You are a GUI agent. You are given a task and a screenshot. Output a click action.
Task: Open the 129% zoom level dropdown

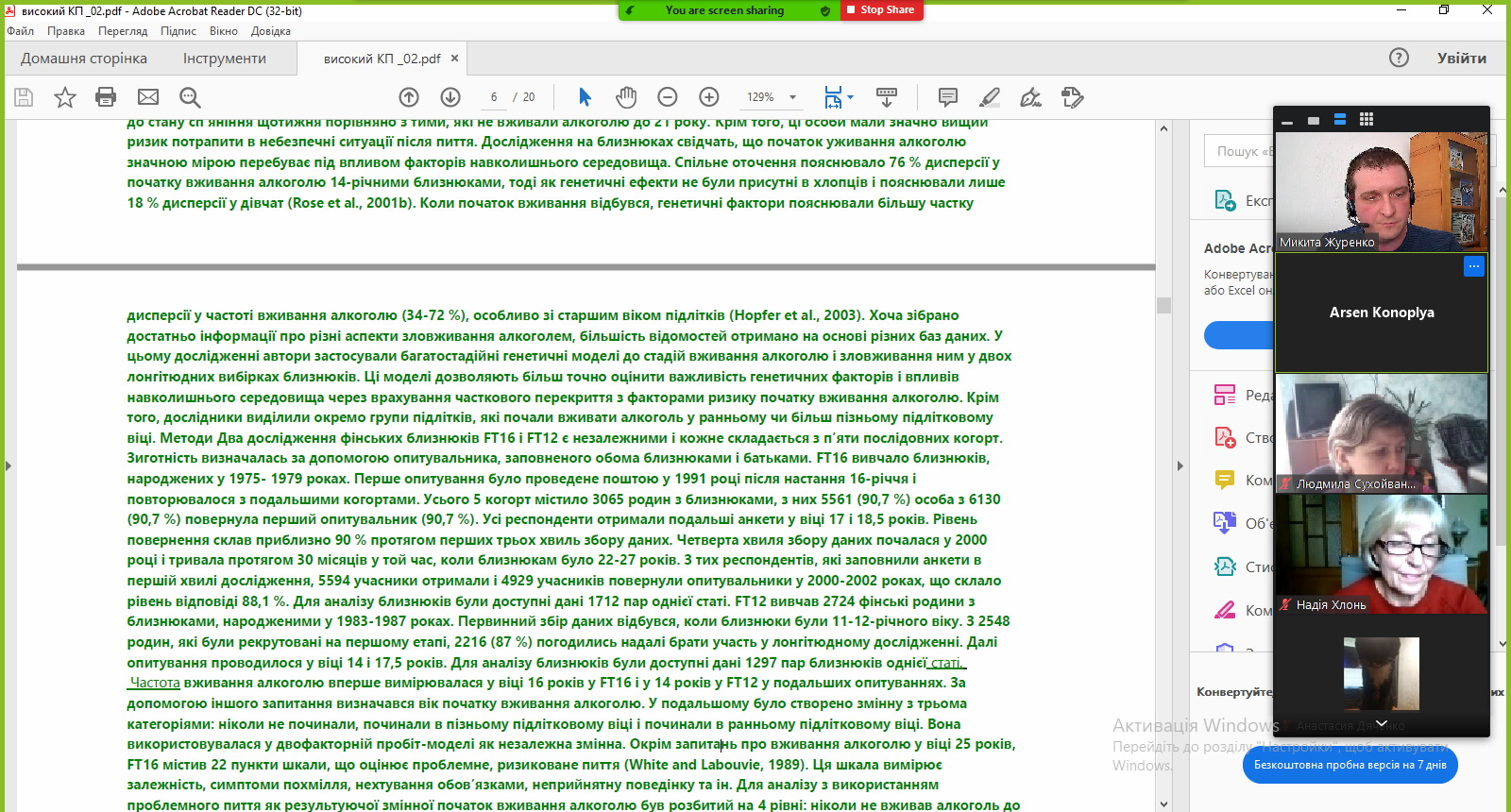[792, 97]
